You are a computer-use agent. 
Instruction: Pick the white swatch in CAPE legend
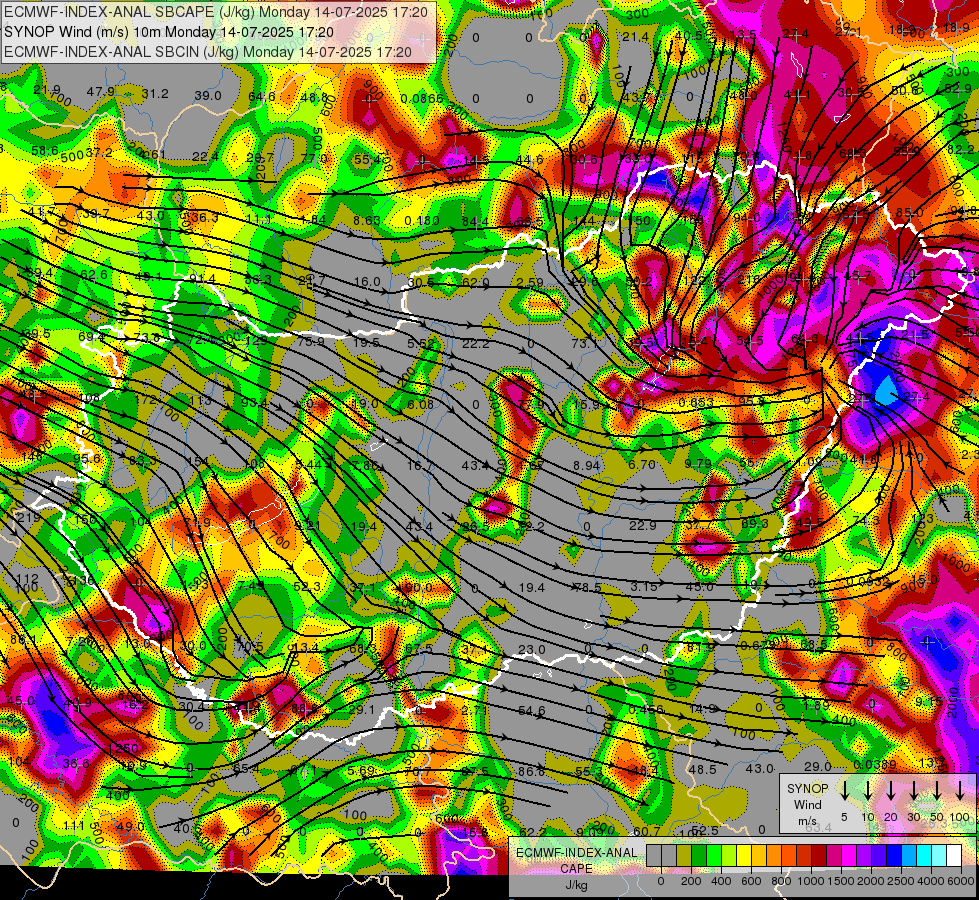[955, 856]
